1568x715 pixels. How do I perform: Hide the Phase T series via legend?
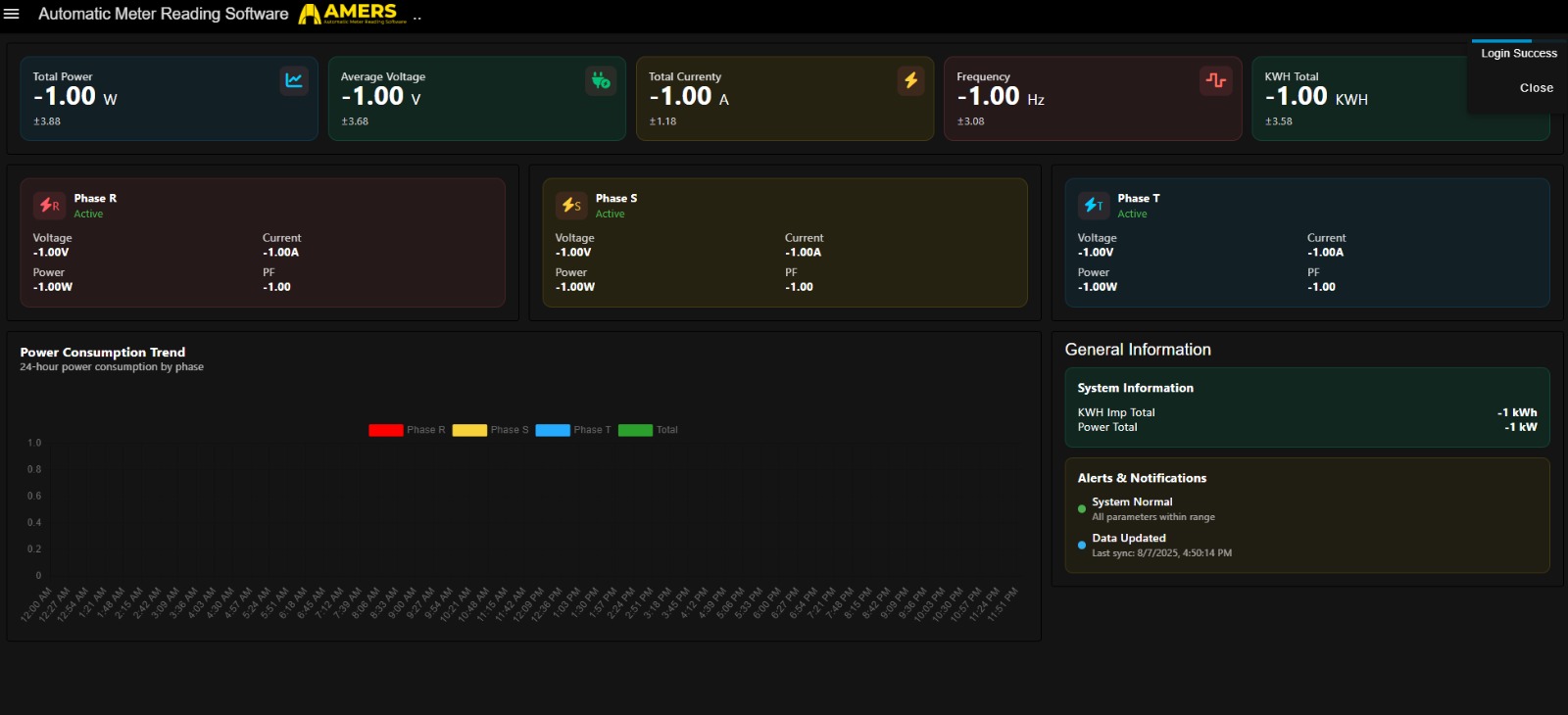click(x=553, y=430)
